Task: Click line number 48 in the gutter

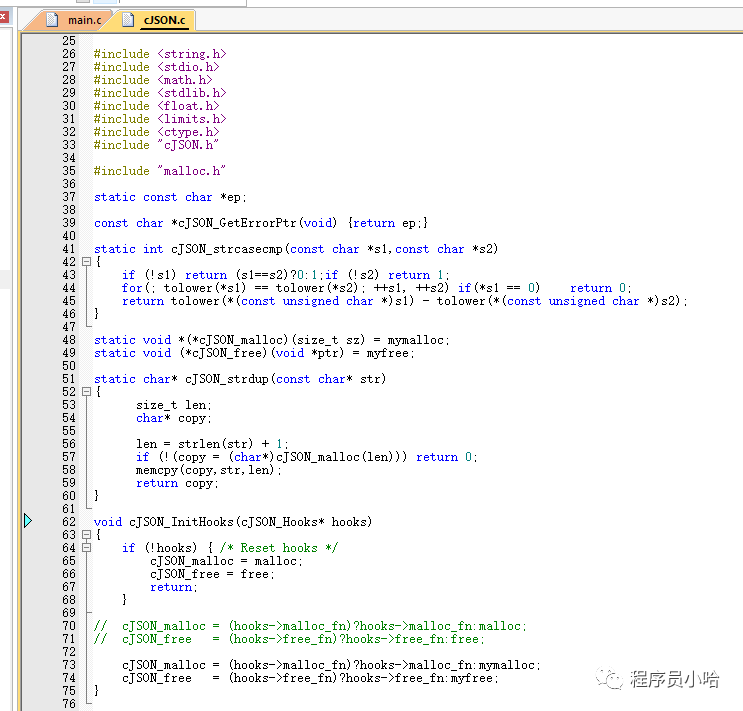Action: click(x=68, y=340)
